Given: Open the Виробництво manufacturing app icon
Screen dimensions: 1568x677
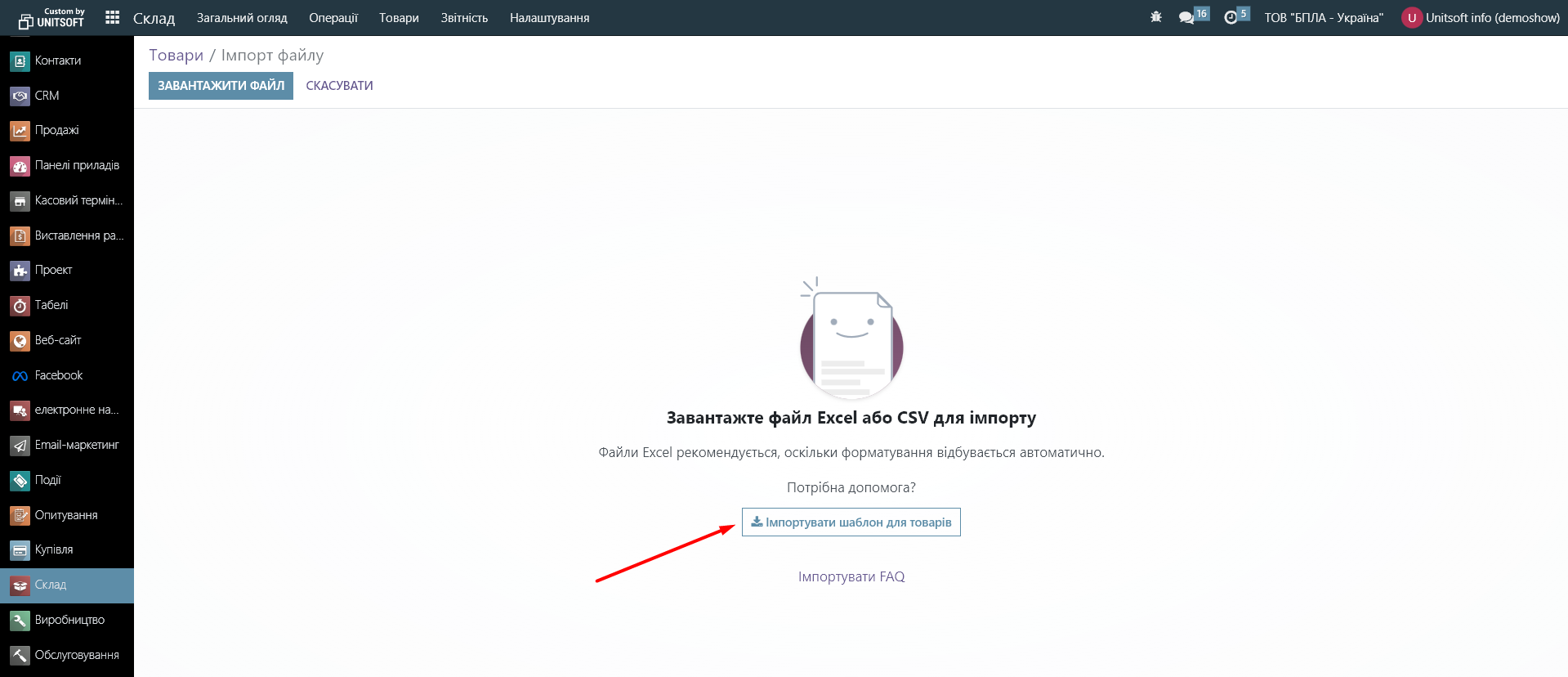Looking at the screenshot, I should coord(20,621).
